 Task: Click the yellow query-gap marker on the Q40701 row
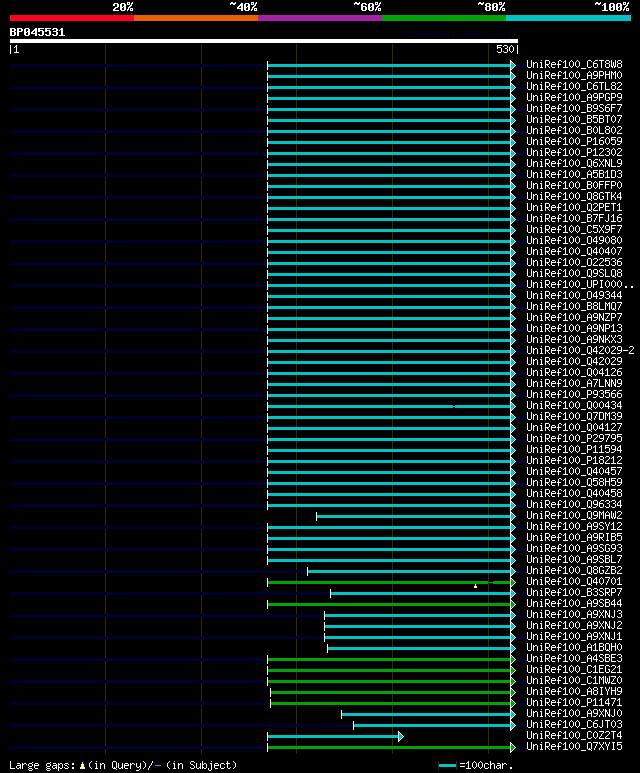pyautogui.click(x=475, y=586)
